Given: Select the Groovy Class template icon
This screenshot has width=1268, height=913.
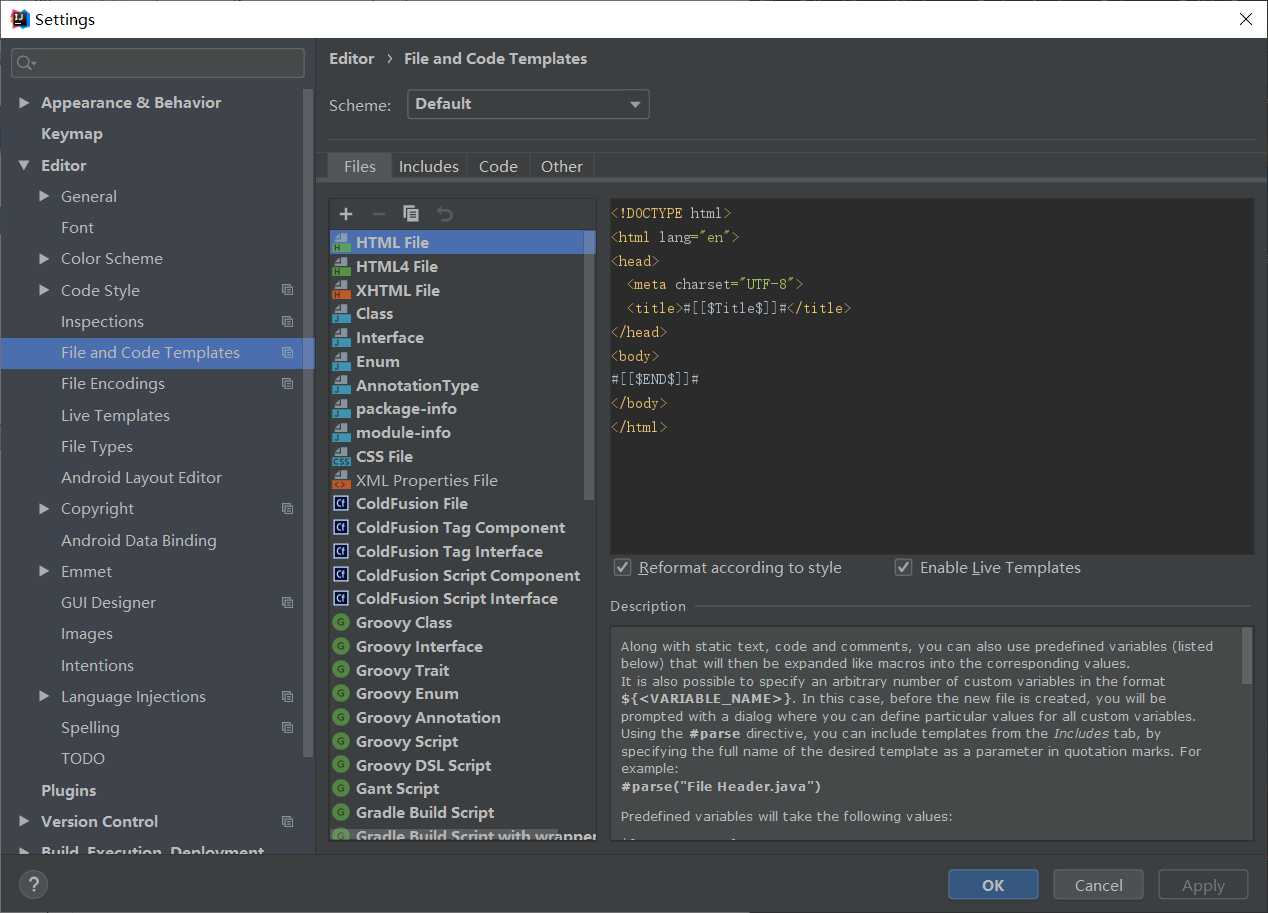Looking at the screenshot, I should pyautogui.click(x=341, y=623).
